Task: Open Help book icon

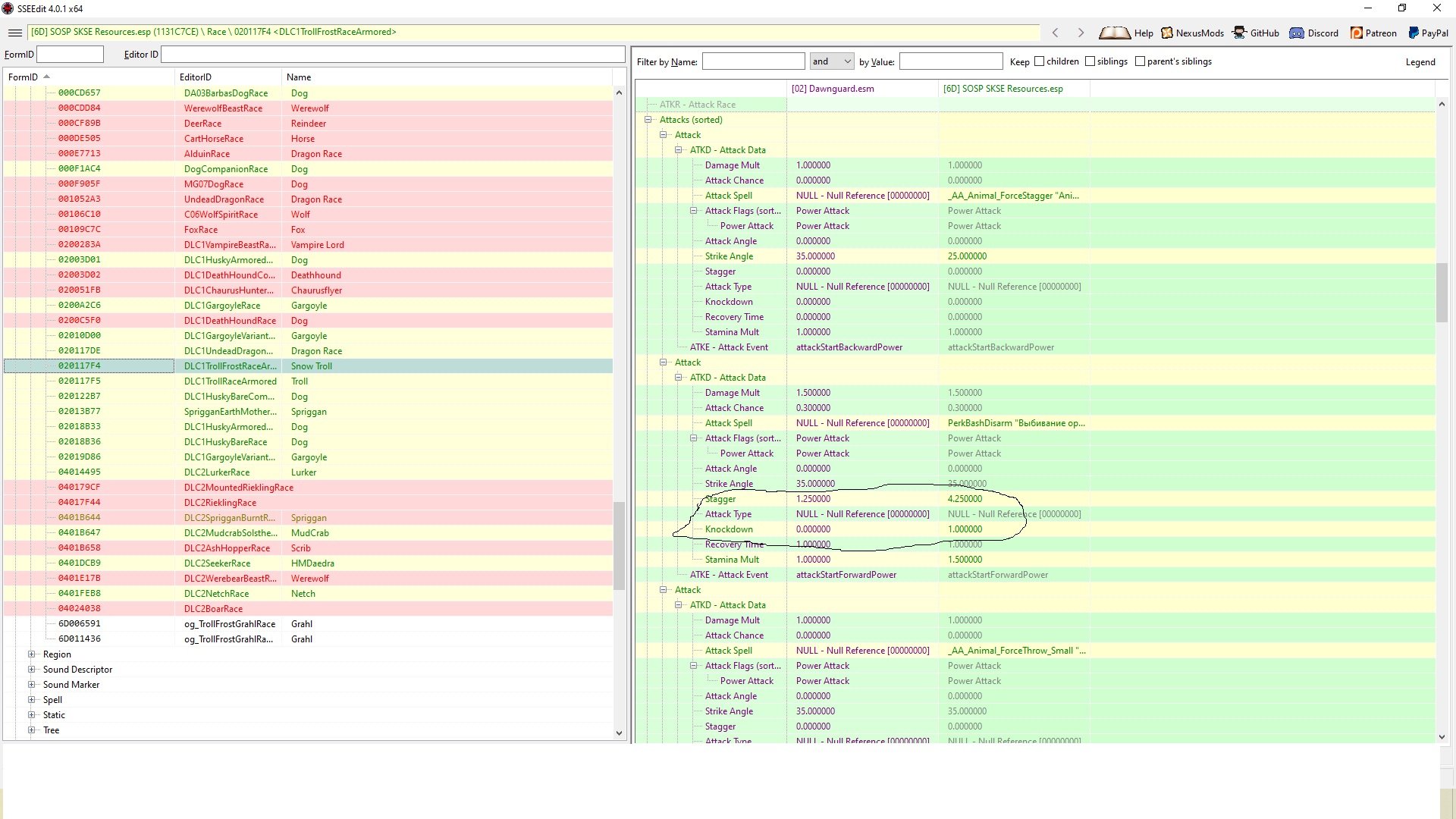Action: pyautogui.click(x=1115, y=33)
